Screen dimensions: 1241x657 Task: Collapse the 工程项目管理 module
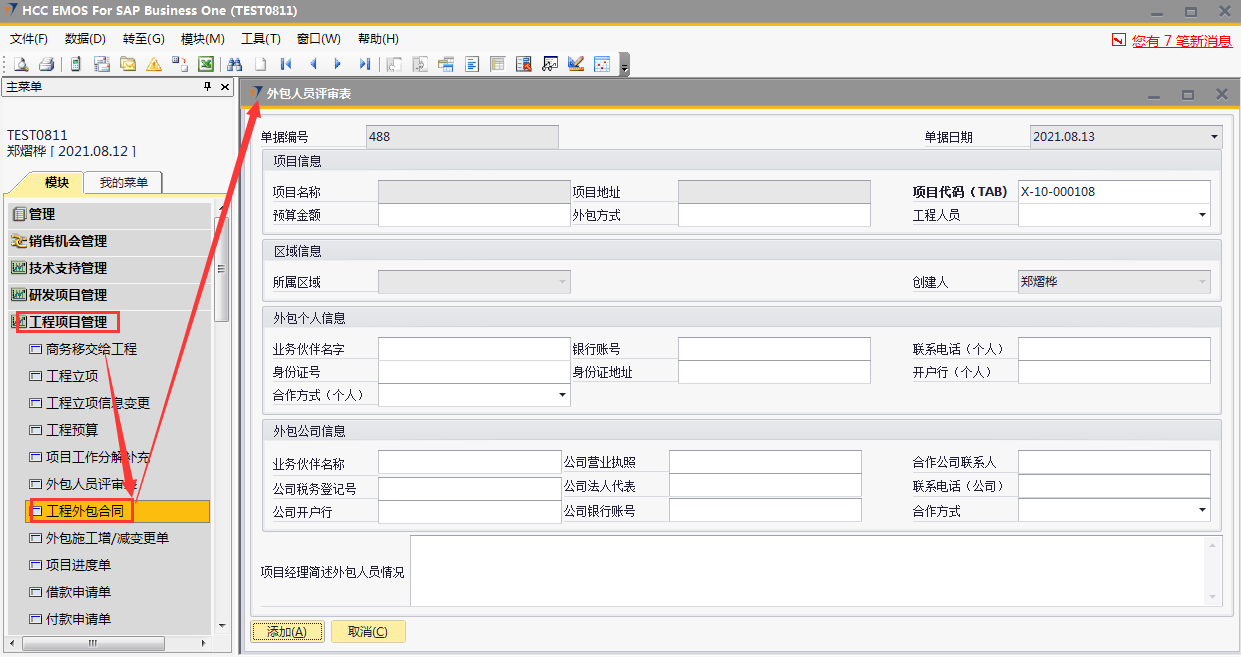point(67,322)
